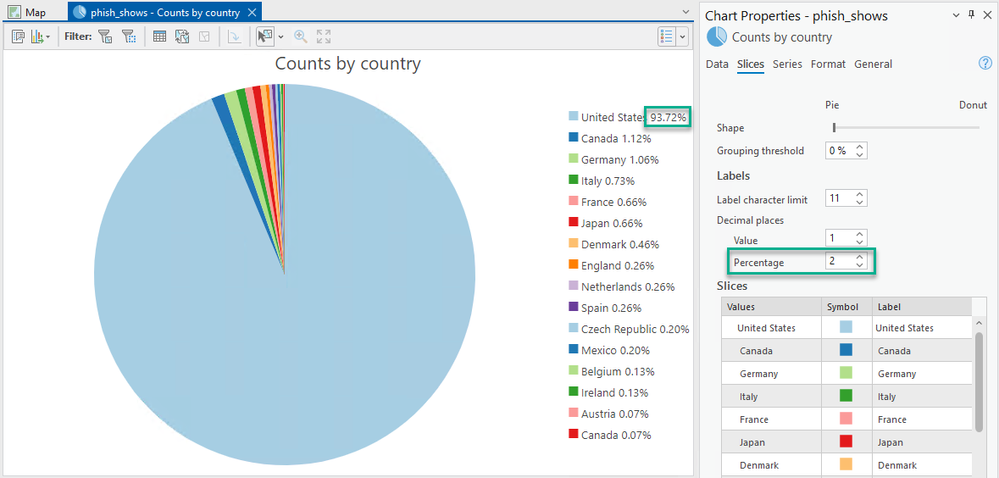
Task: Go to the General tab
Action: pos(873,64)
